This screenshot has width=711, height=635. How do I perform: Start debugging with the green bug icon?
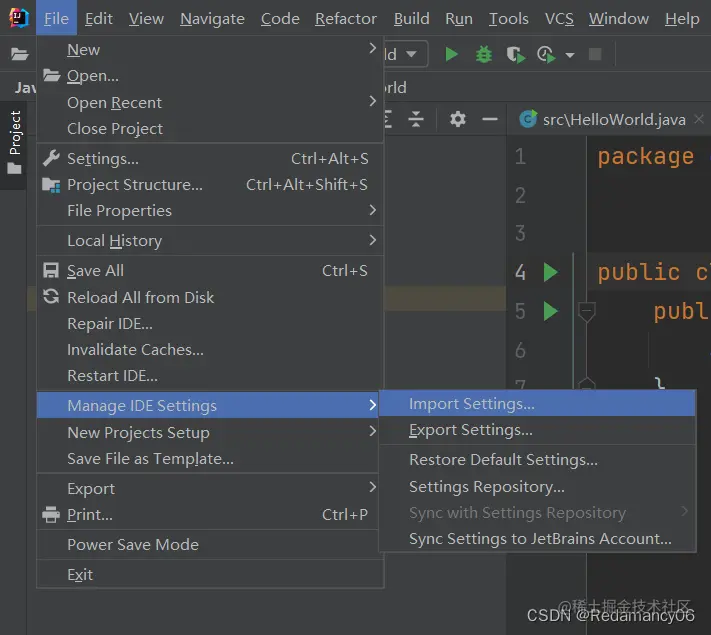[484, 54]
